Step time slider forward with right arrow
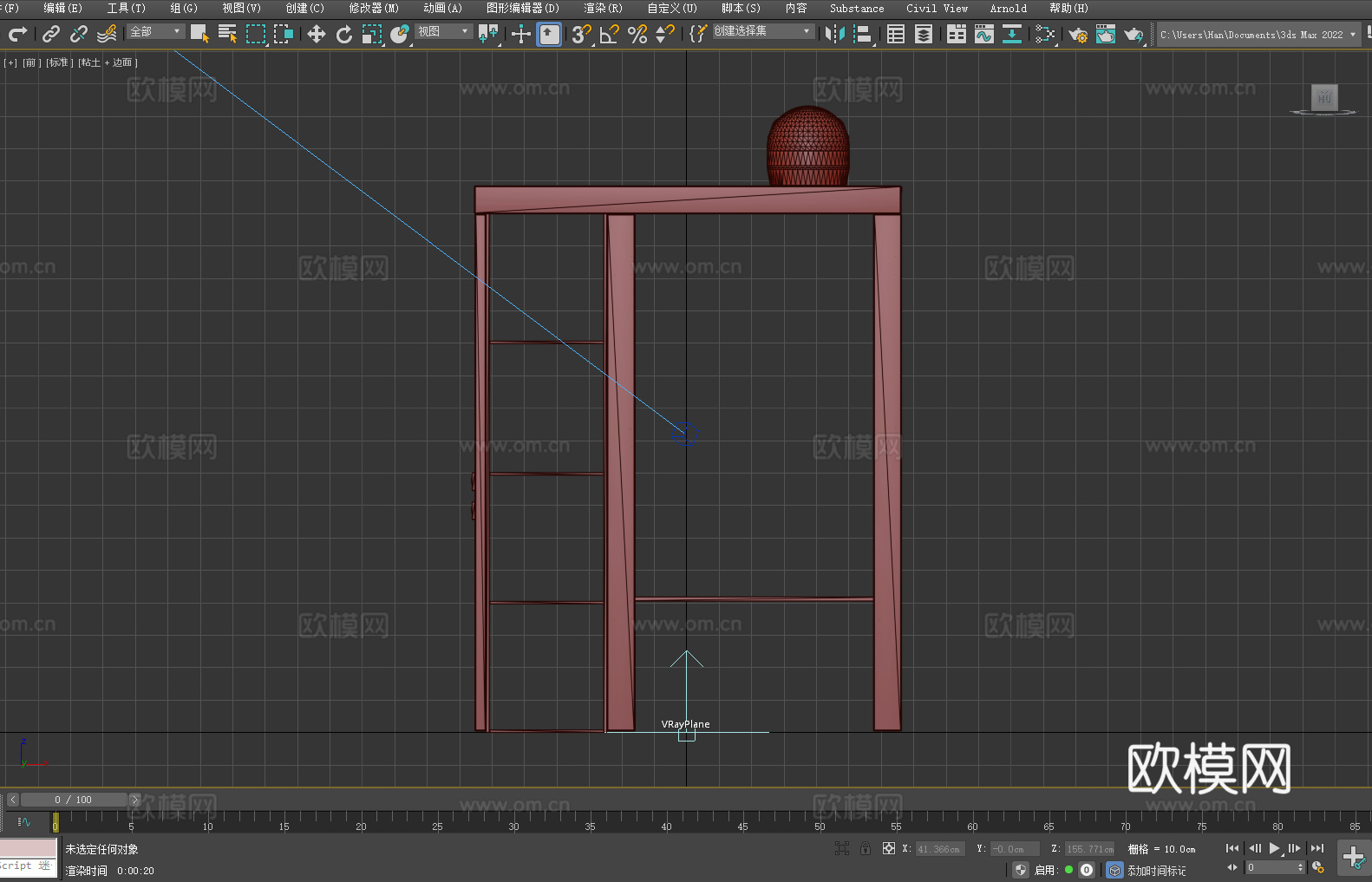Viewport: 1372px width, 882px height. tap(134, 800)
